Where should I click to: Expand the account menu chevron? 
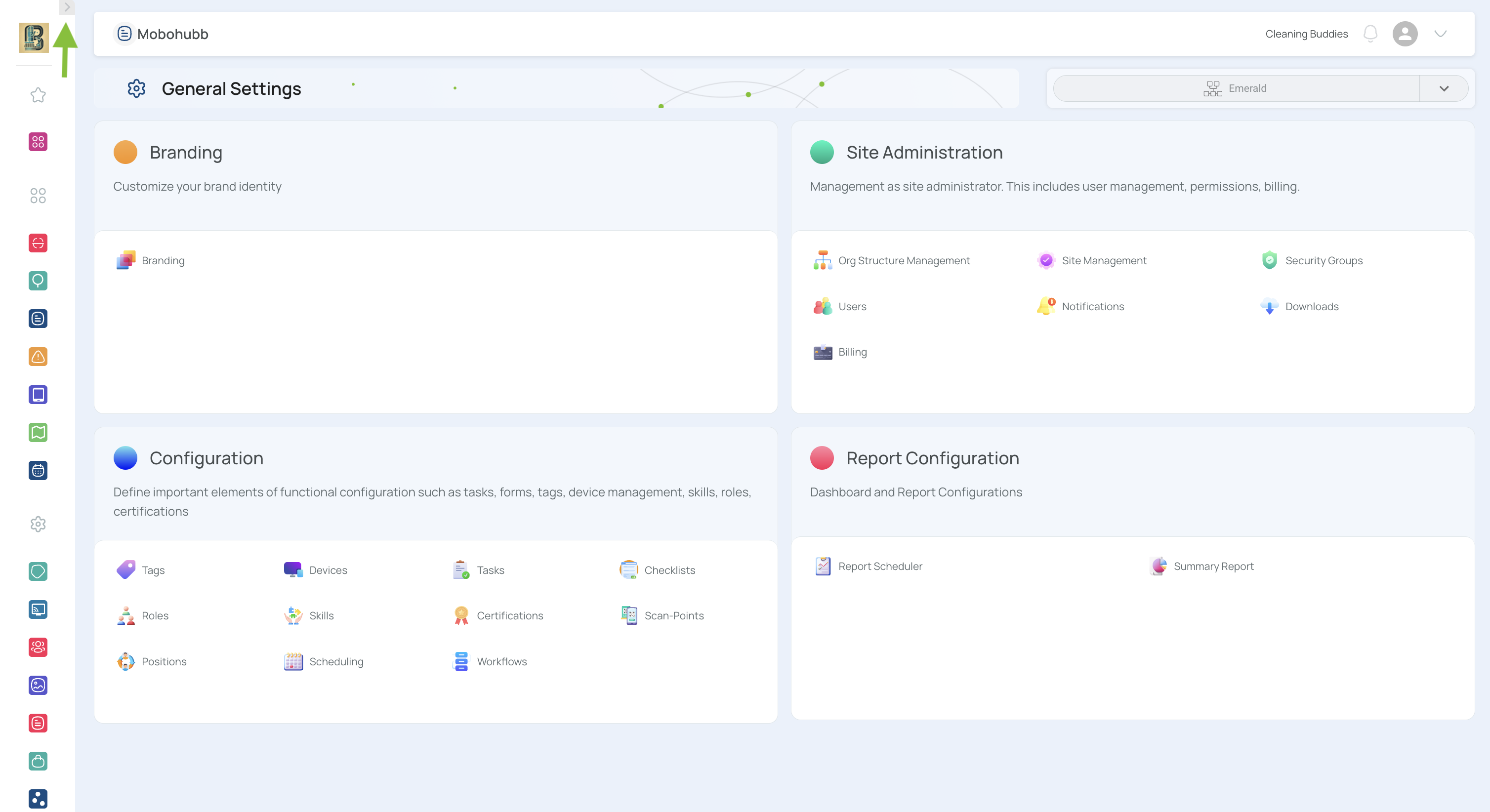1440,34
